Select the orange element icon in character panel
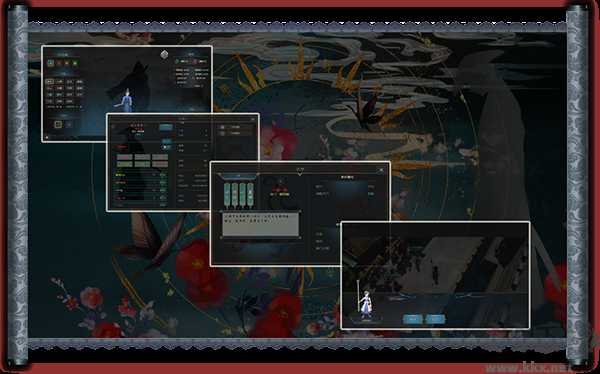600x374 pixels. click(x=67, y=63)
